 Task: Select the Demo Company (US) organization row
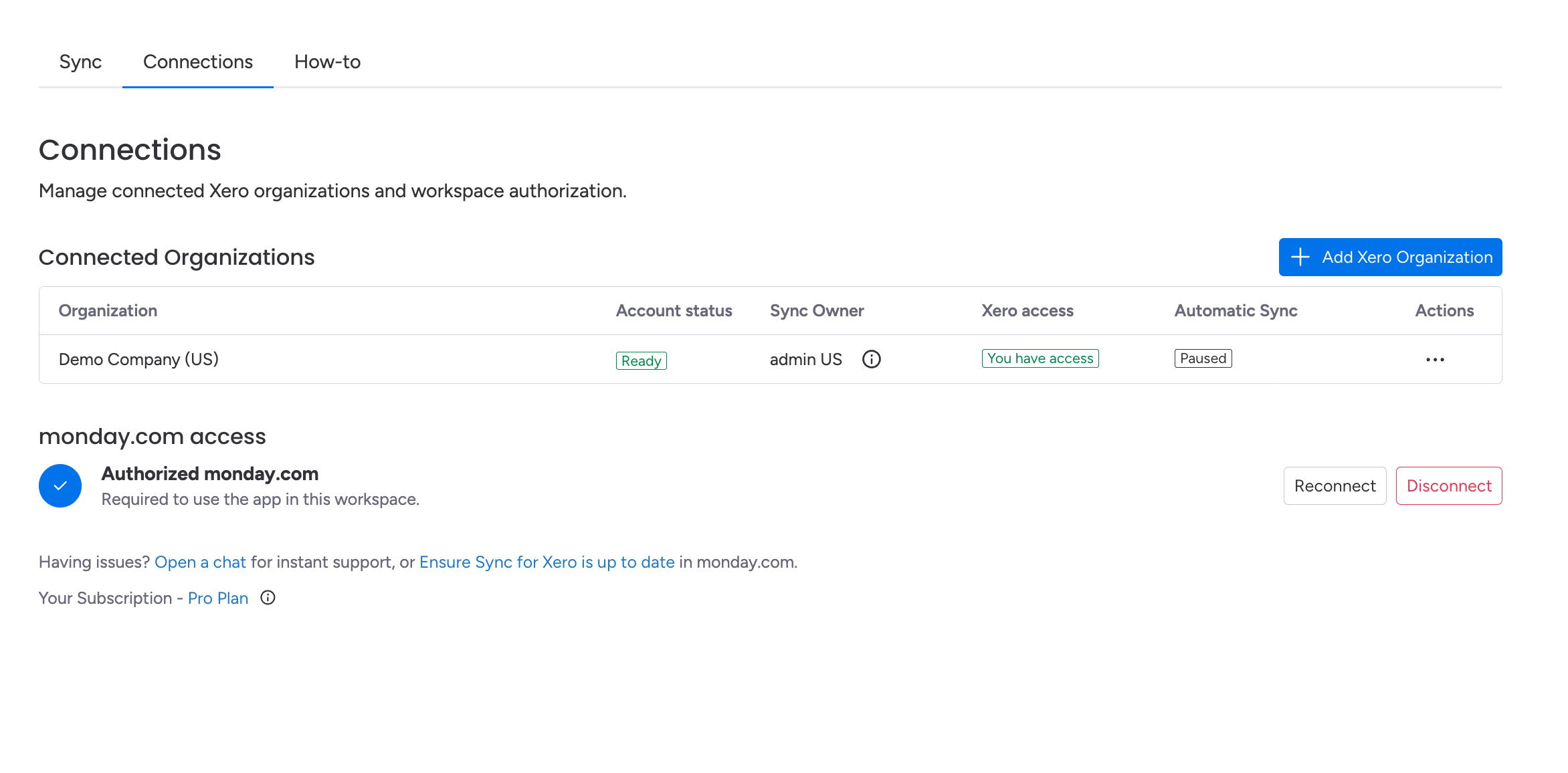pos(771,359)
